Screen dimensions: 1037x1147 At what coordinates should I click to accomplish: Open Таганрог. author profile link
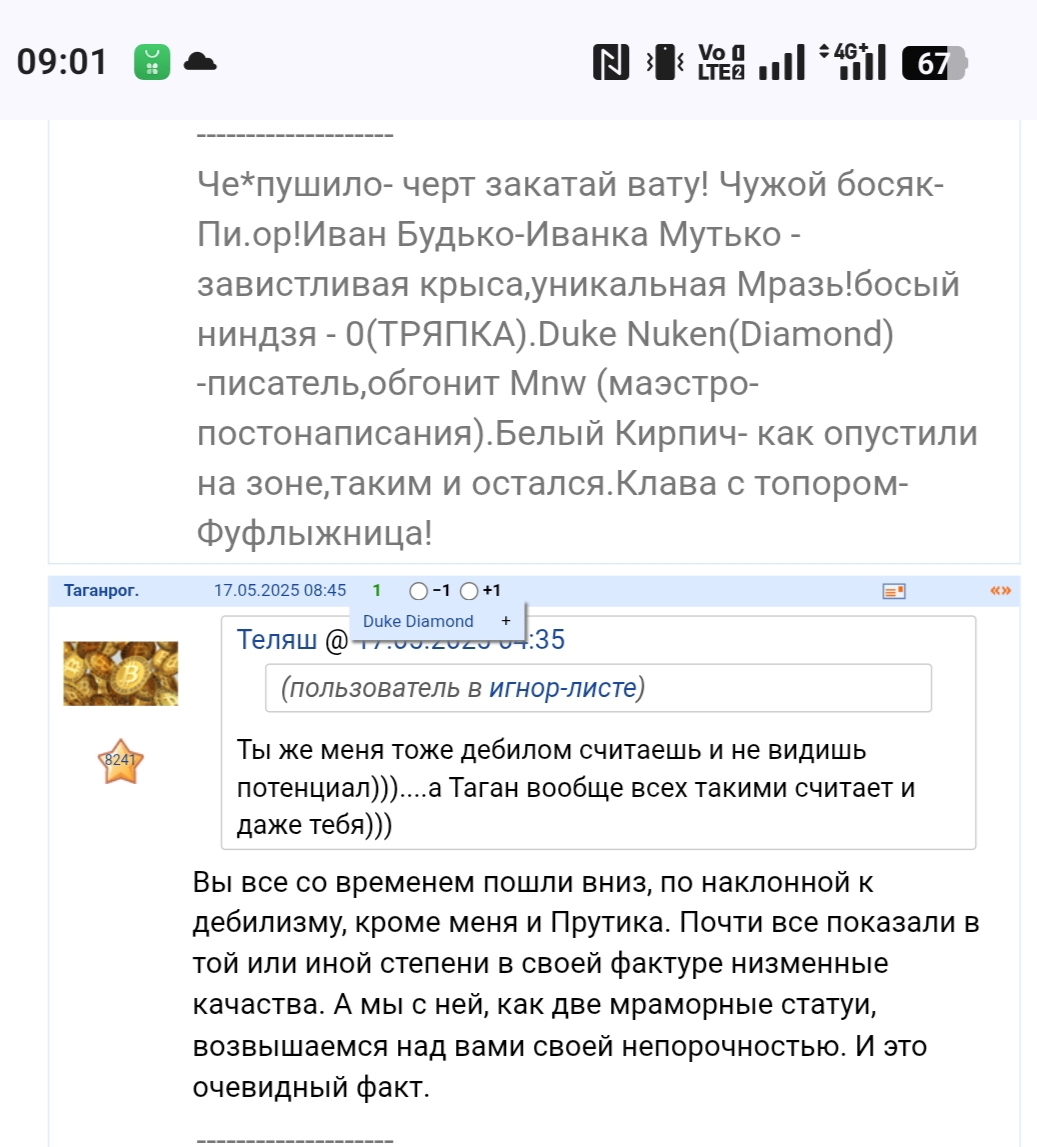pyautogui.click(x=101, y=591)
